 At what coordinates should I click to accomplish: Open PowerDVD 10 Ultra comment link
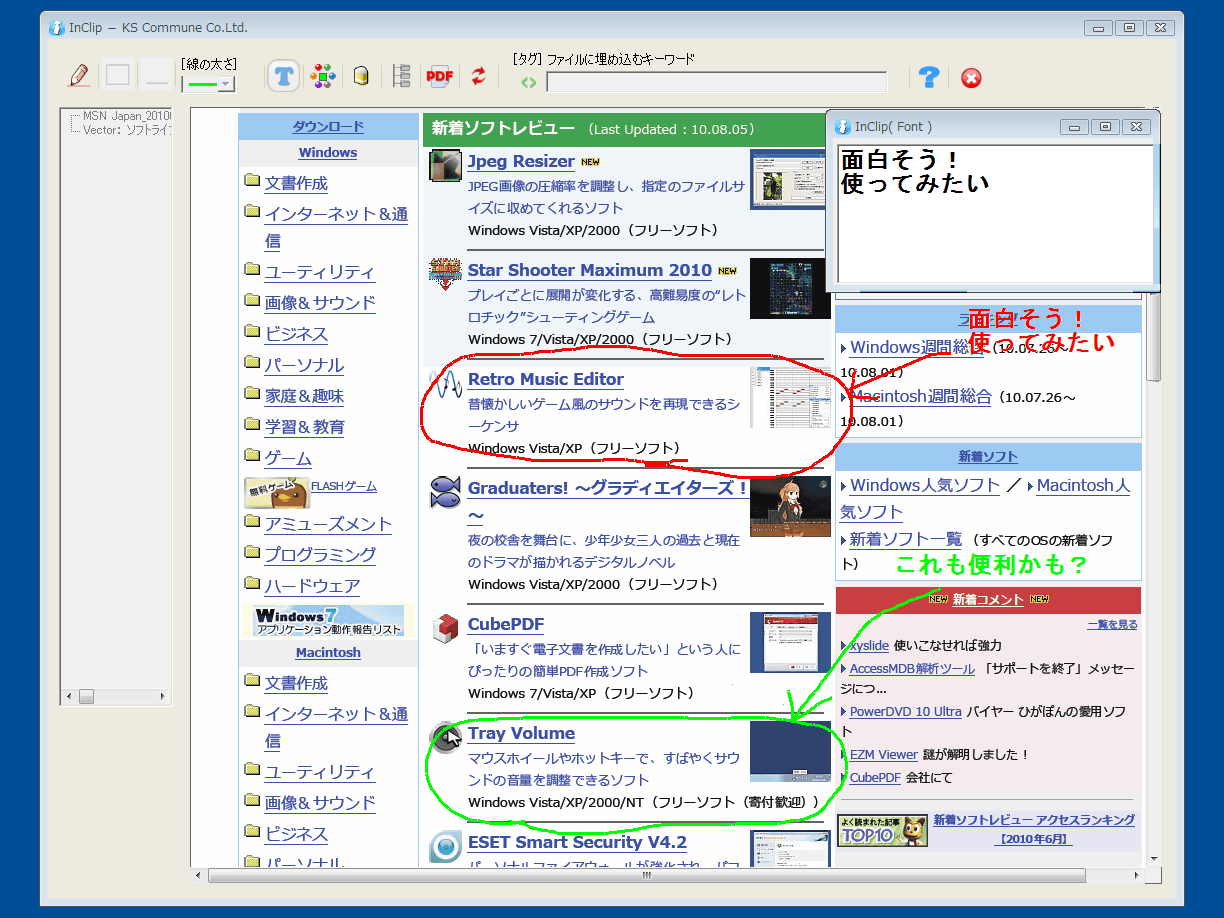[x=905, y=712]
